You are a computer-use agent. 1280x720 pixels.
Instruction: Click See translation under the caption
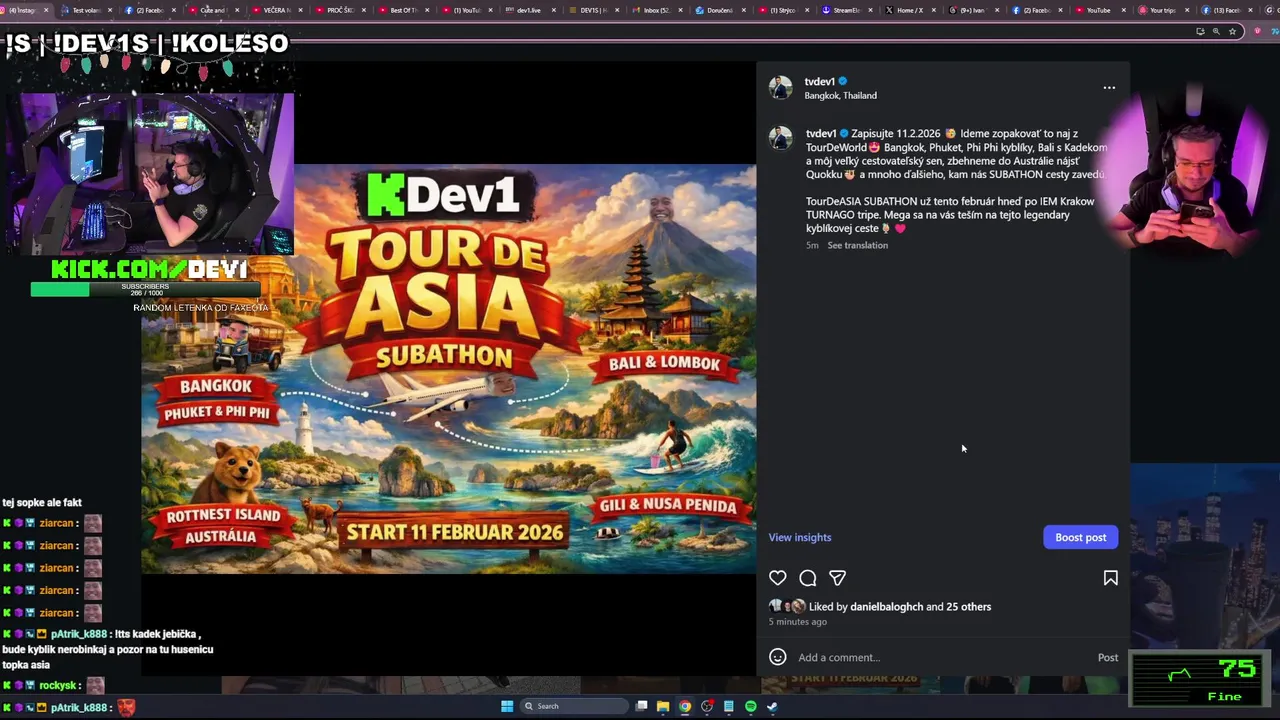click(x=857, y=245)
